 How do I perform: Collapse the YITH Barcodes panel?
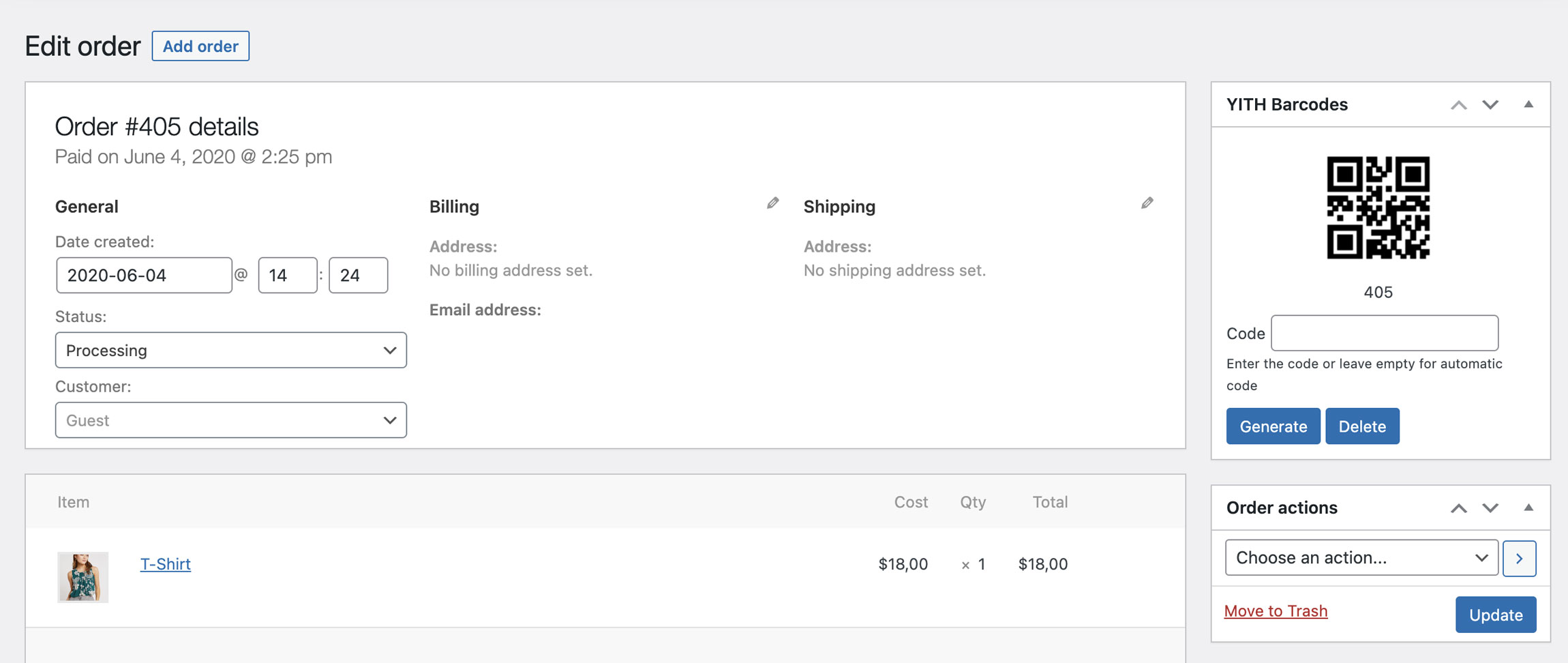tap(1528, 105)
